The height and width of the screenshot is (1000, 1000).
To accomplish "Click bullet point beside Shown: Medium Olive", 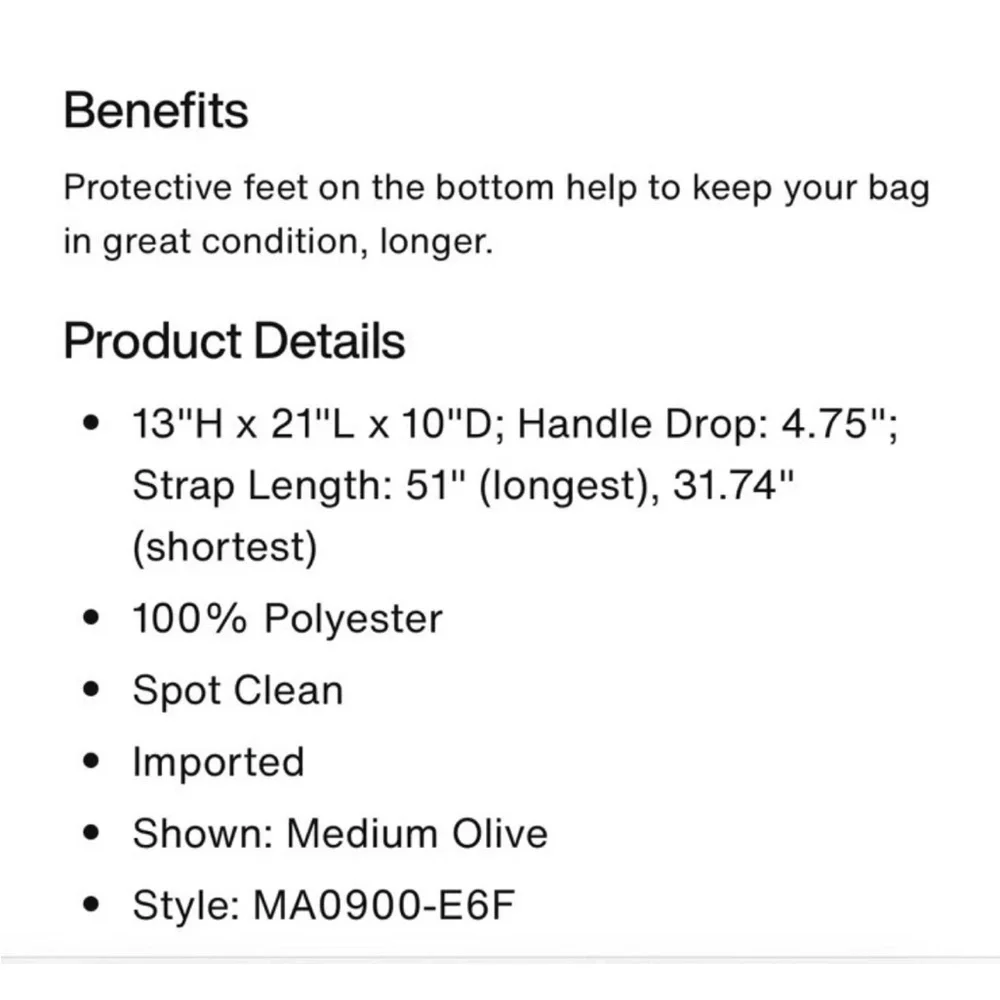I will pos(92,834).
